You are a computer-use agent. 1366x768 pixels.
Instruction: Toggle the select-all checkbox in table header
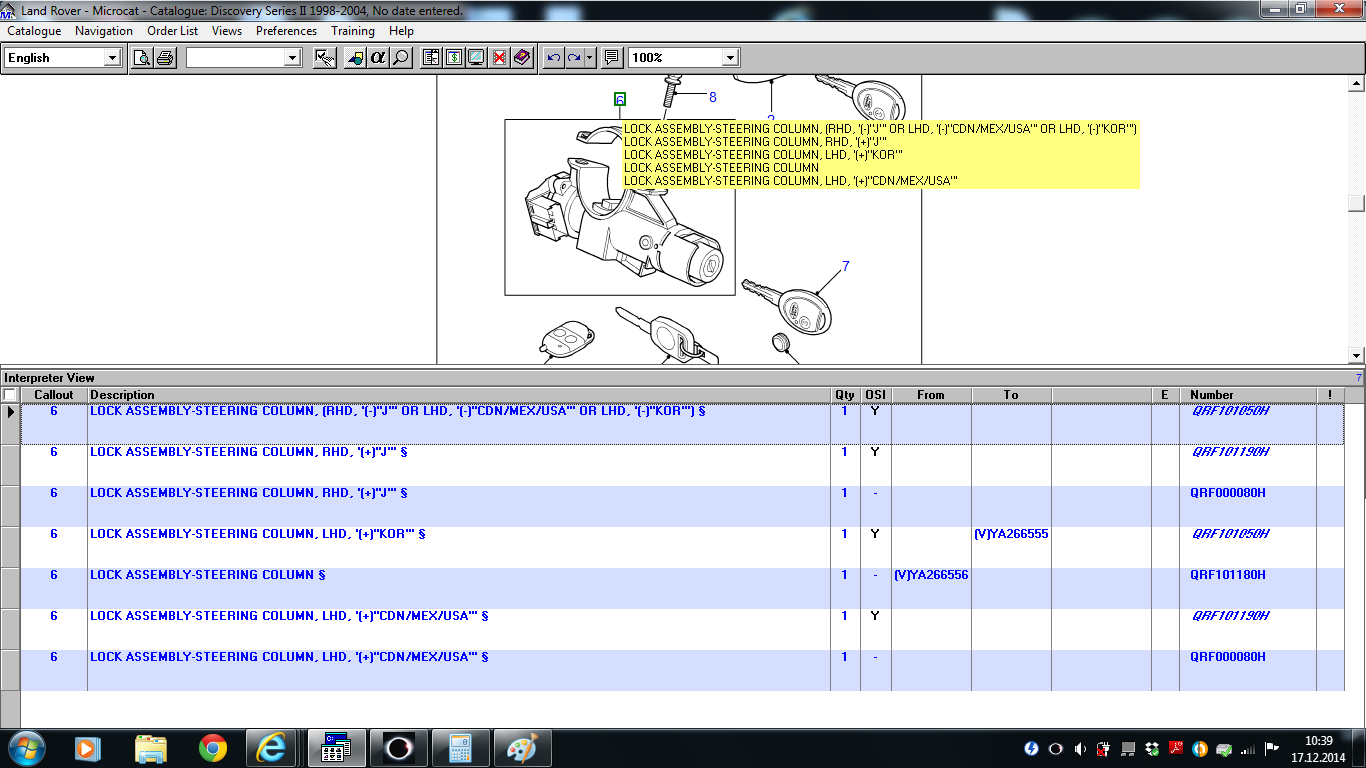pos(10,395)
